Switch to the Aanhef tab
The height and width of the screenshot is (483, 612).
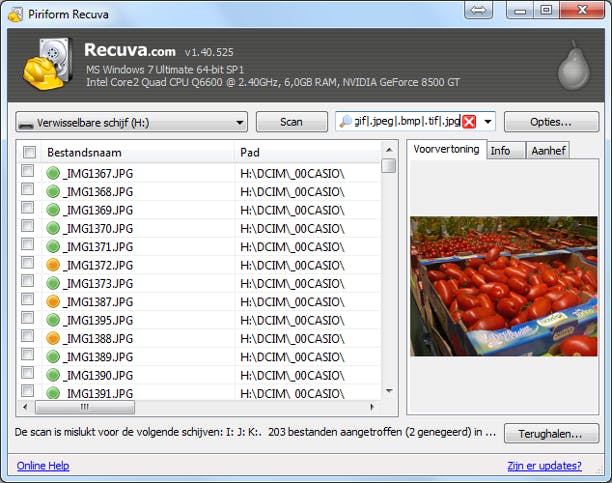tap(548, 151)
